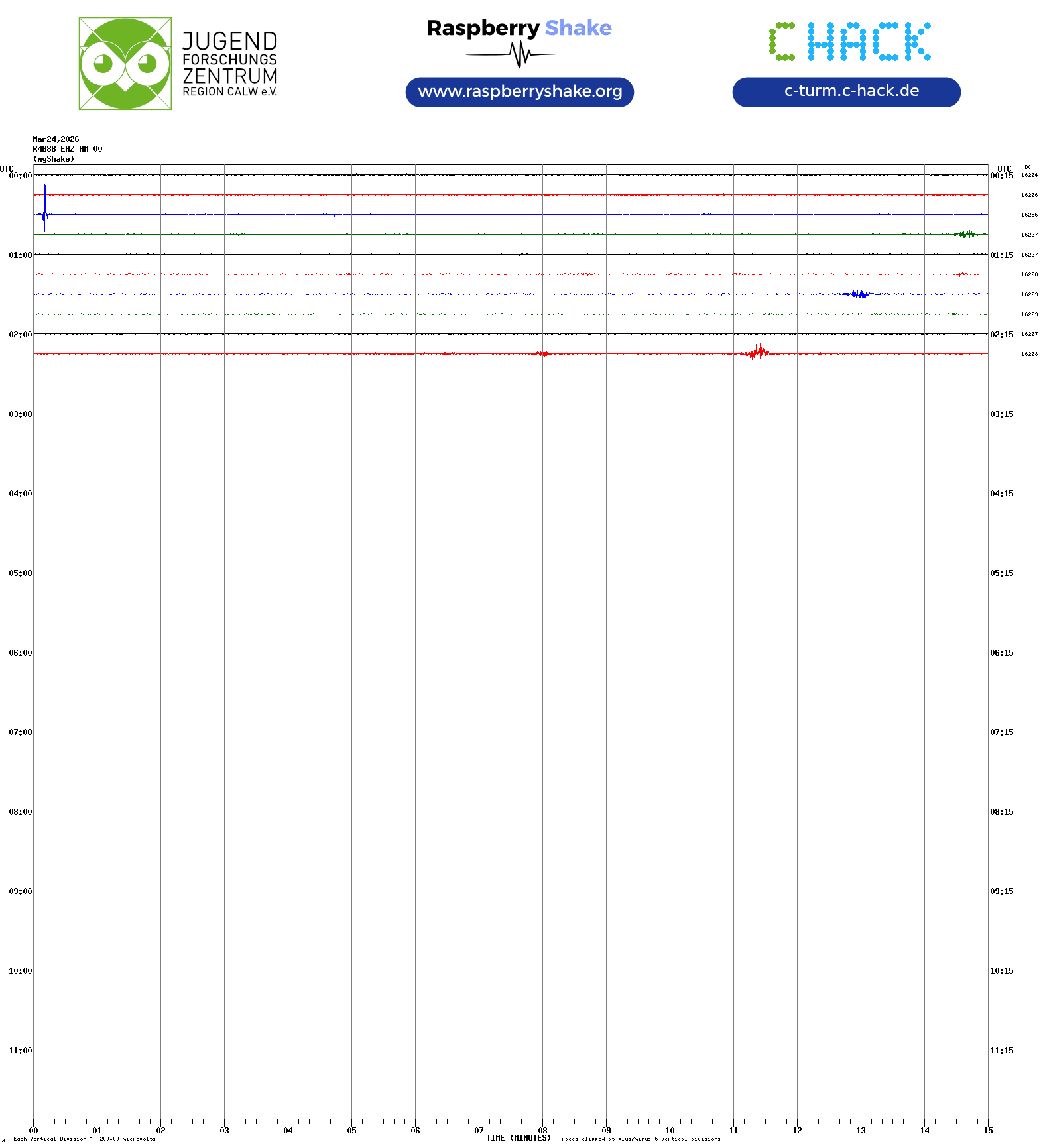The width and height of the screenshot is (1041, 1148).
Task: Click the 06:00 UTC label on left axis
Action: point(20,653)
